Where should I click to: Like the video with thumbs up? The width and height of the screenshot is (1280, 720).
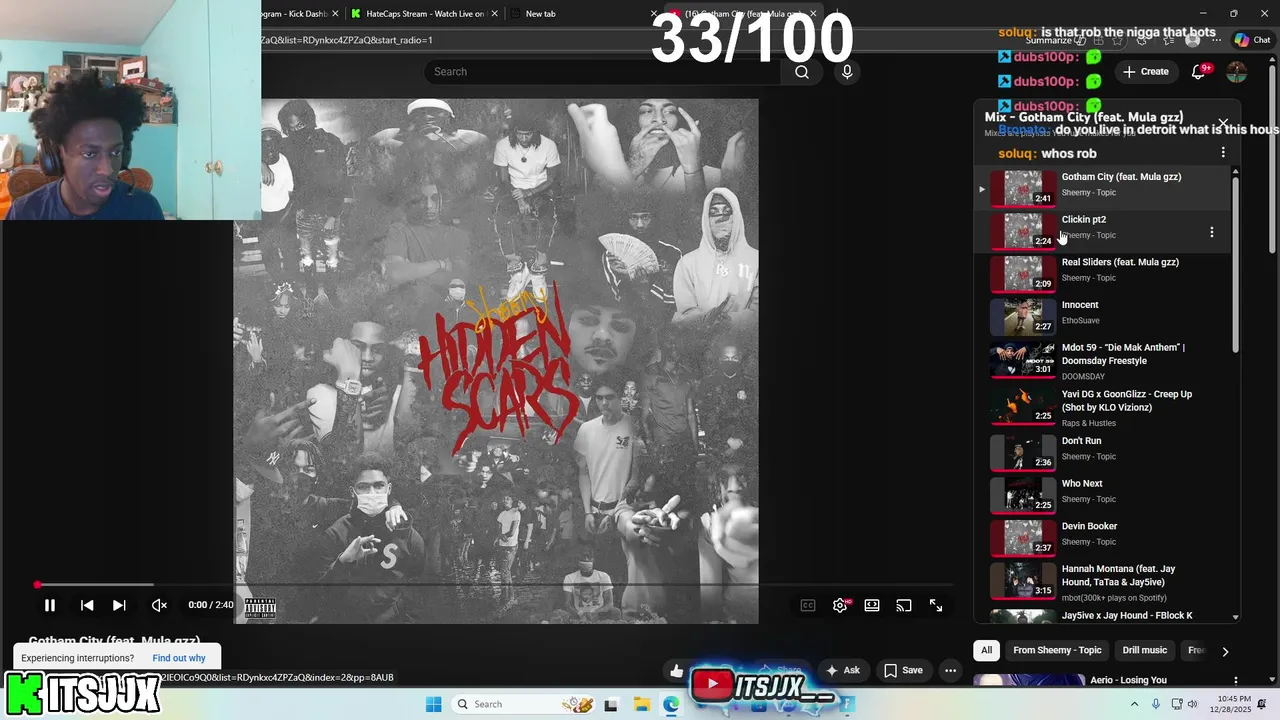(x=677, y=671)
